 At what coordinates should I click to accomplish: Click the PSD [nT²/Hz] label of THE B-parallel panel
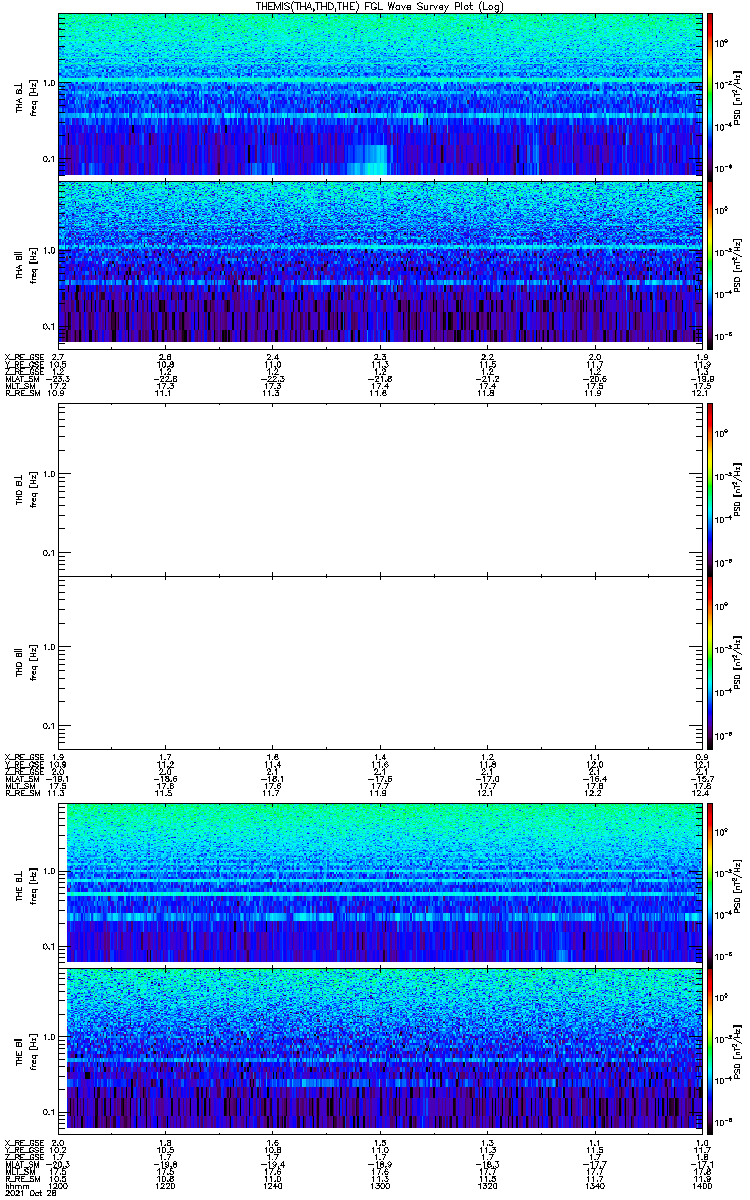point(738,1050)
